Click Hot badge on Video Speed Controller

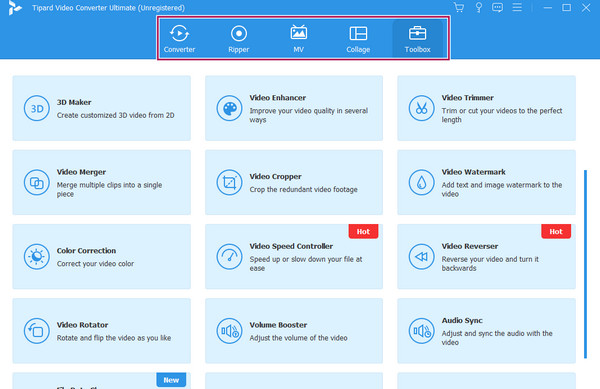[363, 231]
